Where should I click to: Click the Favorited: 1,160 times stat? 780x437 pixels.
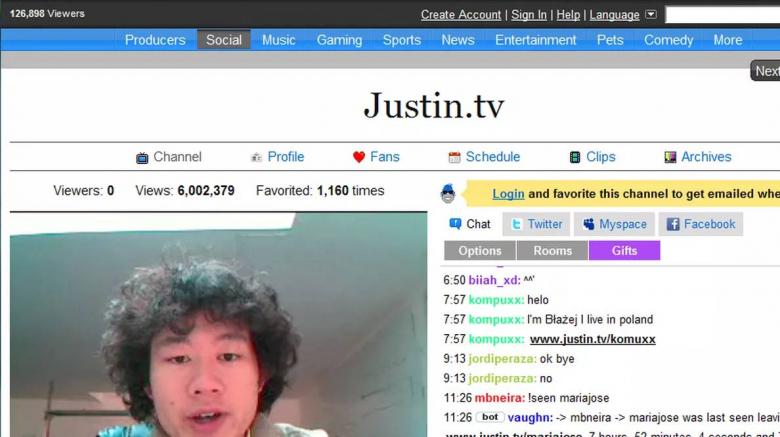320,191
